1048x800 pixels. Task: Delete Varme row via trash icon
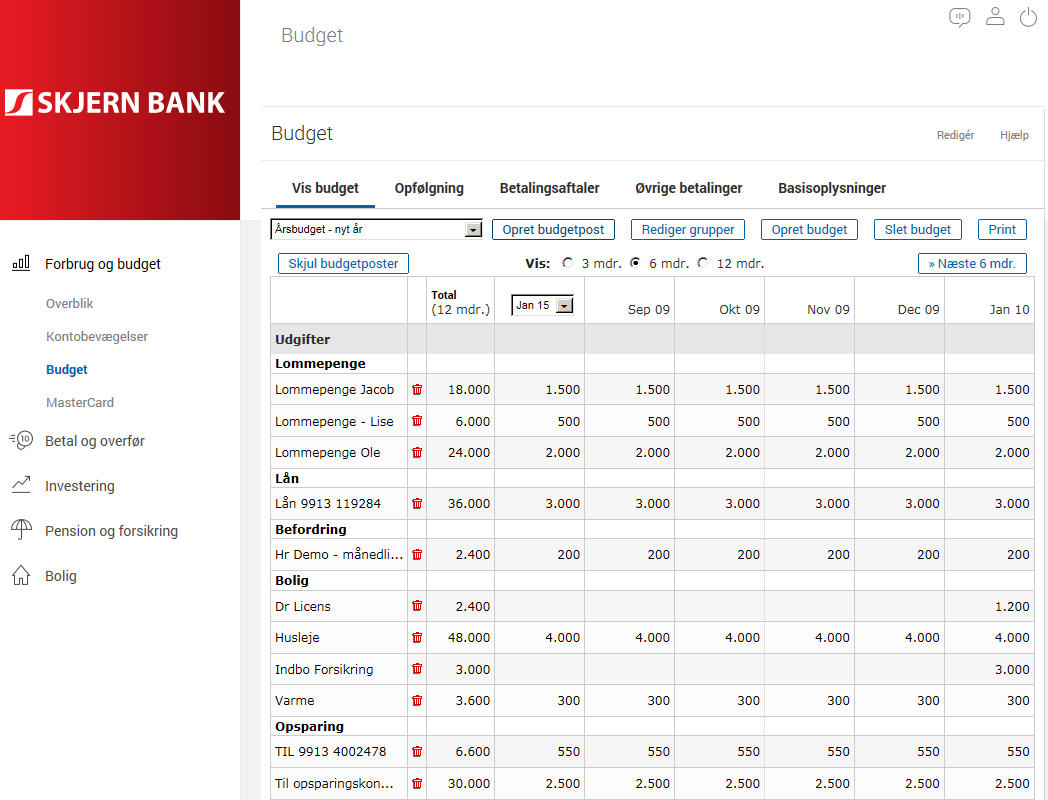coord(417,700)
